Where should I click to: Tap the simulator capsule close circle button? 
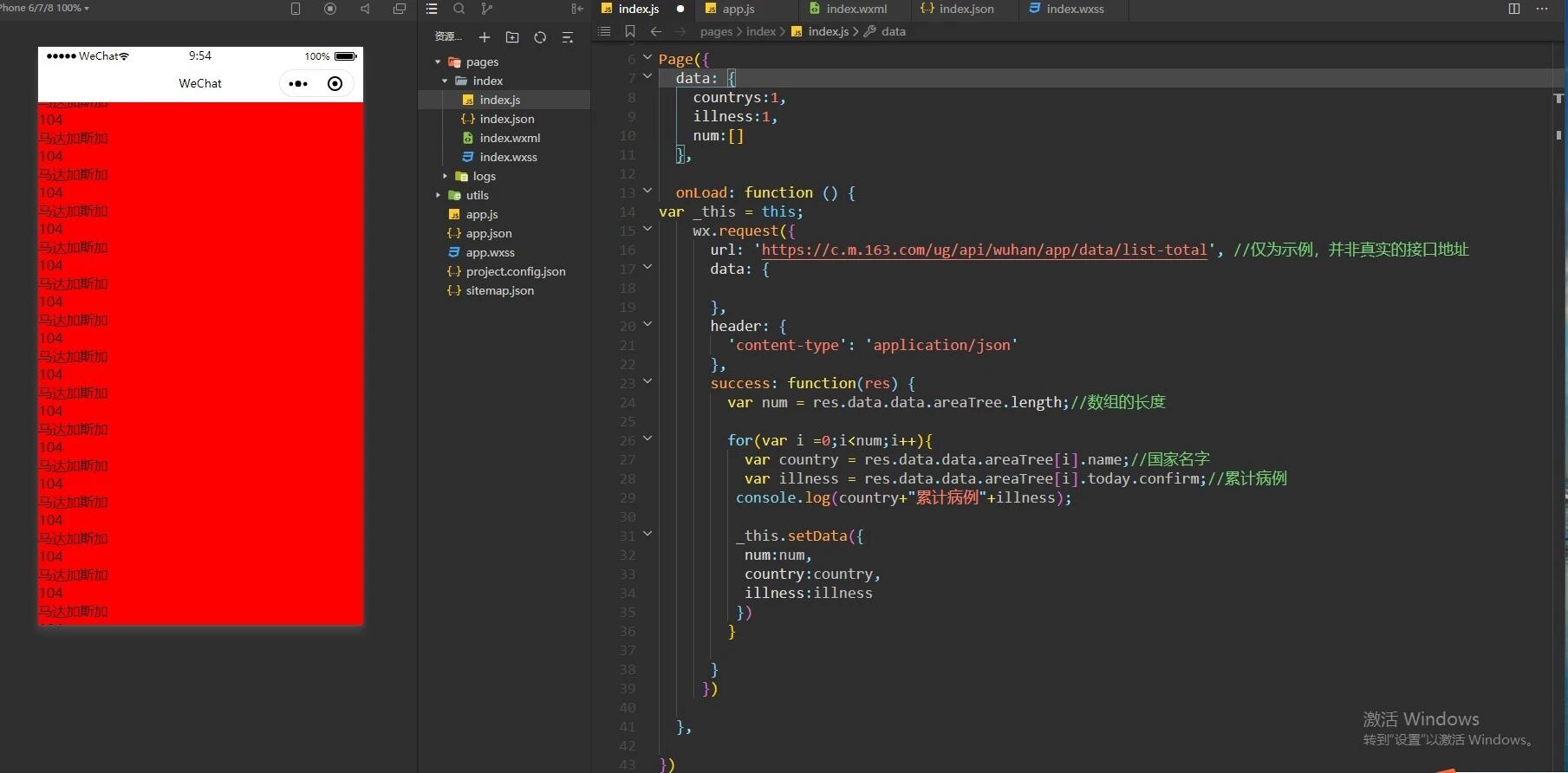pyautogui.click(x=335, y=84)
